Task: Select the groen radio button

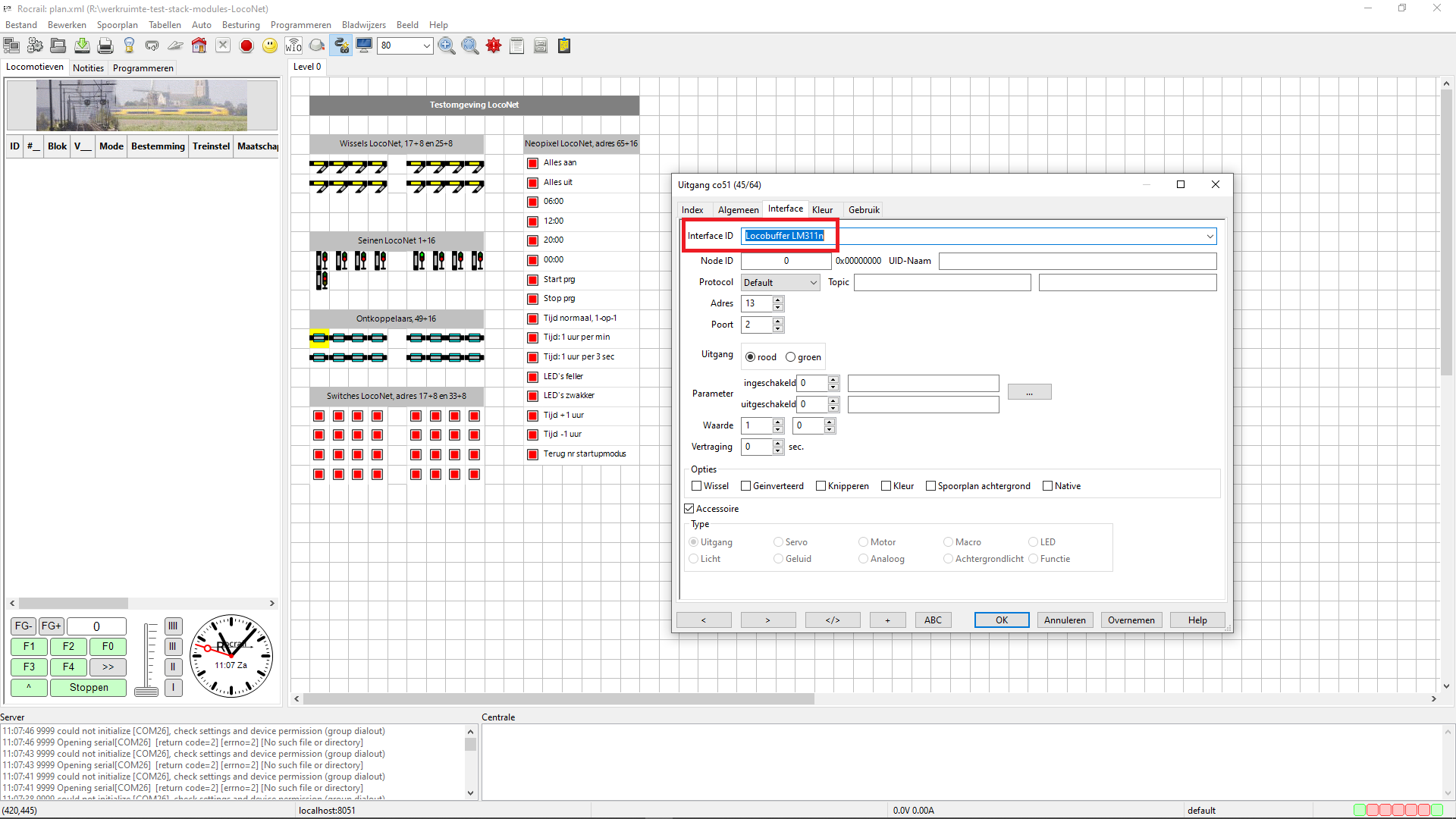Action: point(790,357)
